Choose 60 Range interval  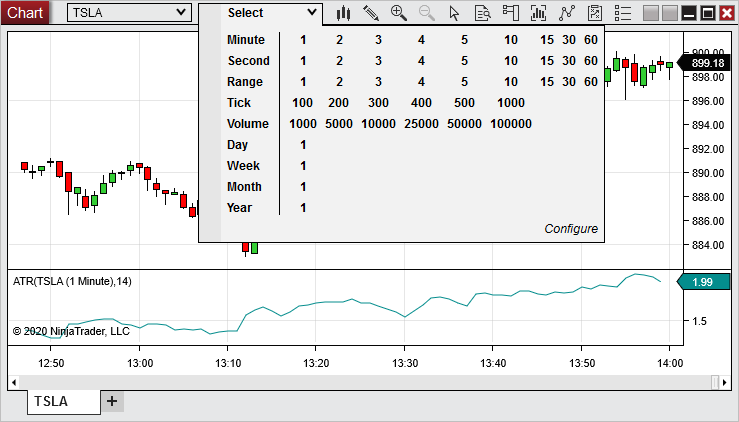(x=591, y=82)
